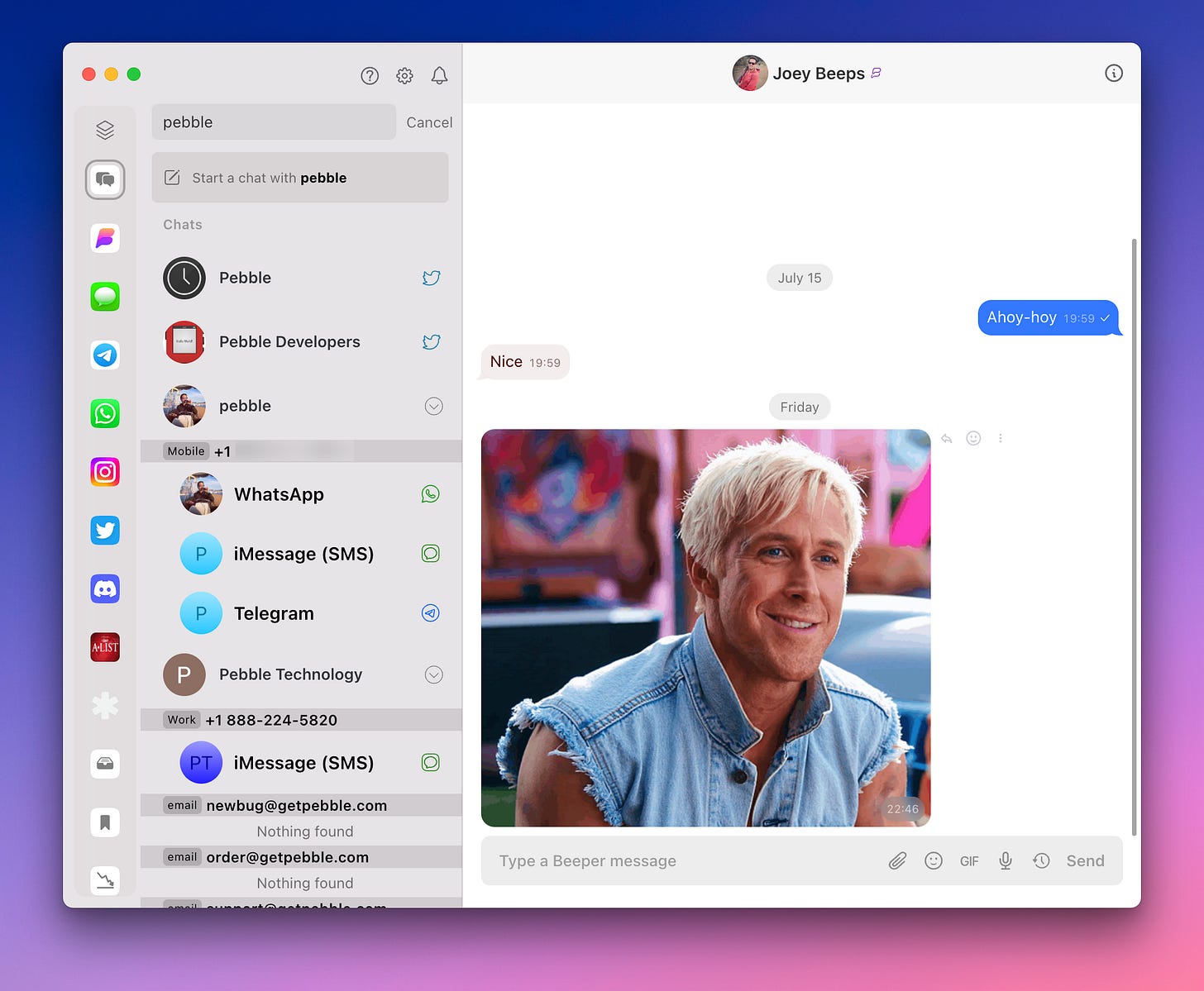Image resolution: width=1204 pixels, height=991 pixels.
Task: Open notifications bell icon
Action: point(439,75)
